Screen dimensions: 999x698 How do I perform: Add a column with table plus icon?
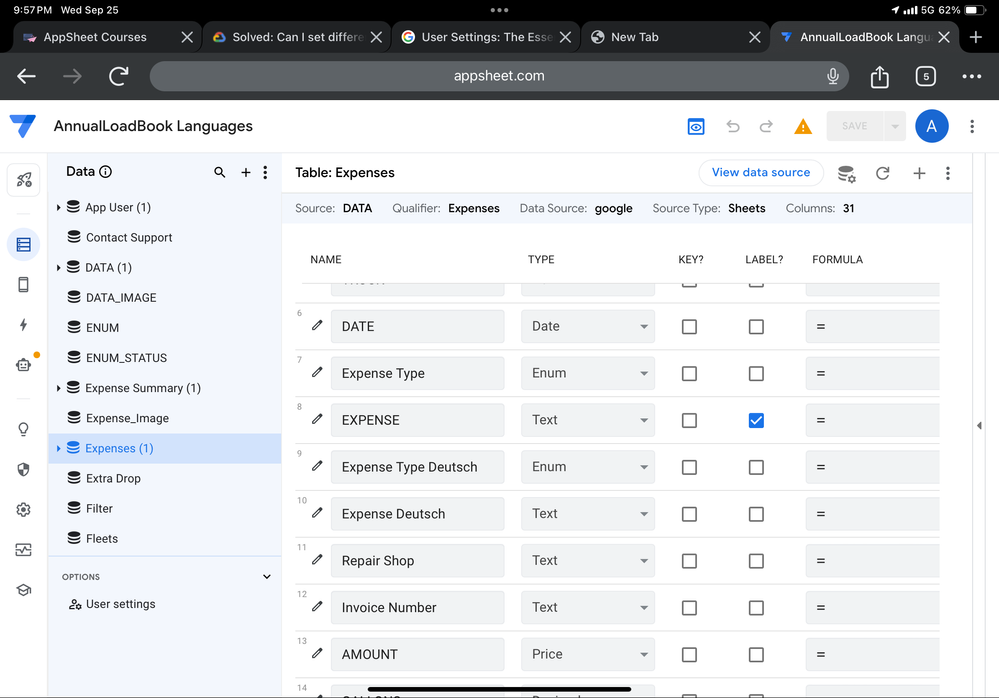click(x=919, y=173)
